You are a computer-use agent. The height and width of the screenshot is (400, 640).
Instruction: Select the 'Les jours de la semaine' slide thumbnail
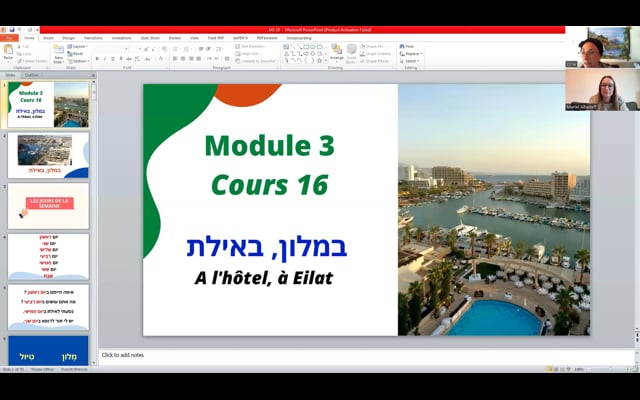click(48, 206)
